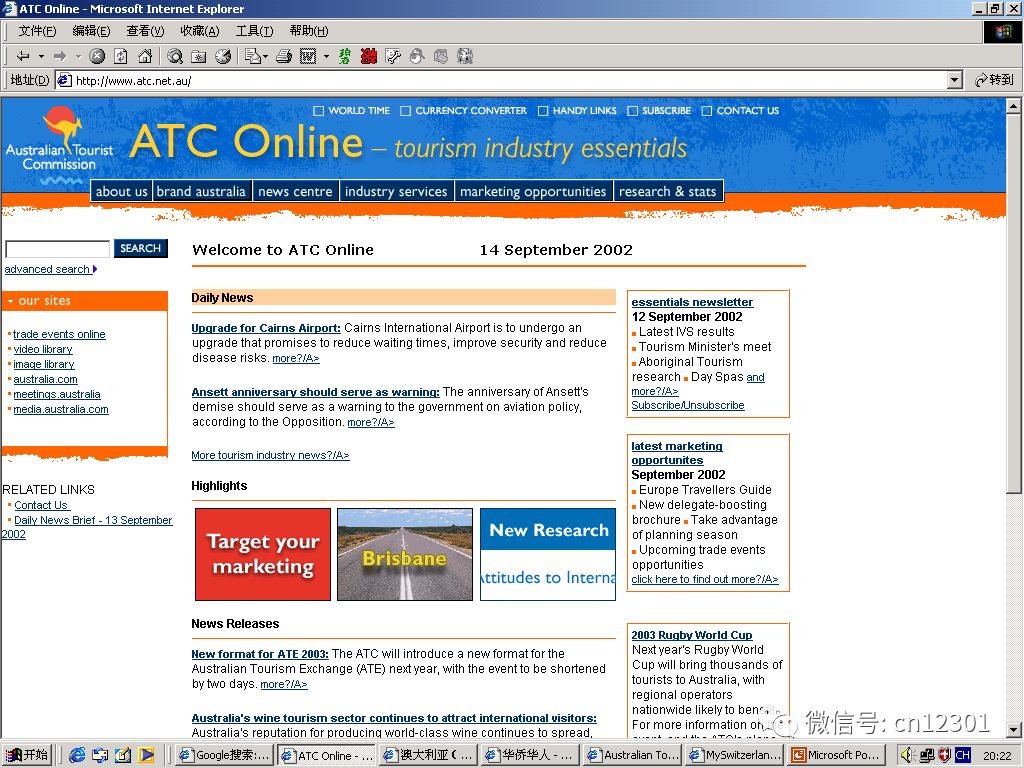The height and width of the screenshot is (768, 1024).
Task: Open the 'about us' navigation tab
Action: coord(121,191)
